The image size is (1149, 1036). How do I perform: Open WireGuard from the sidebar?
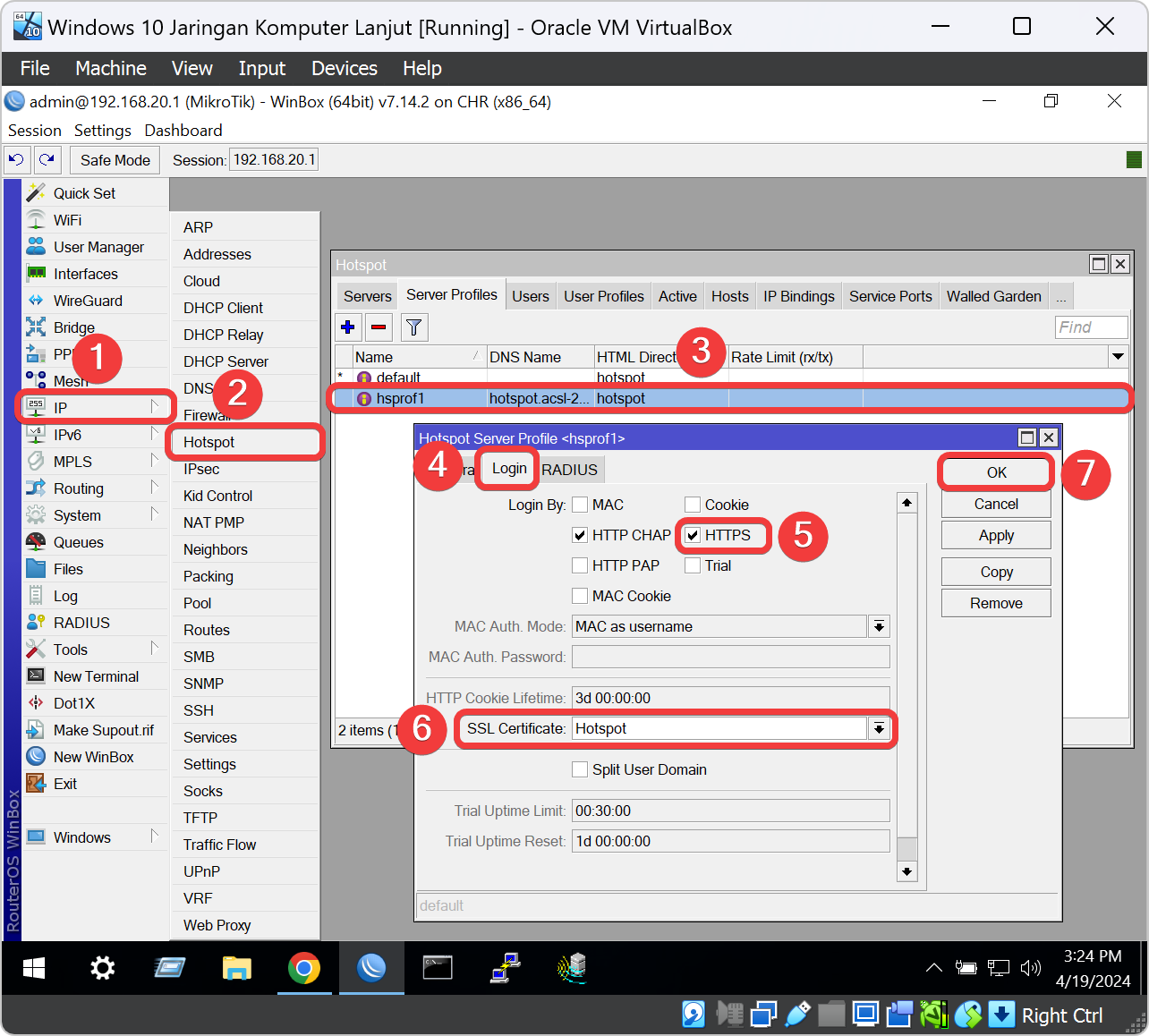pyautogui.click(x=88, y=301)
